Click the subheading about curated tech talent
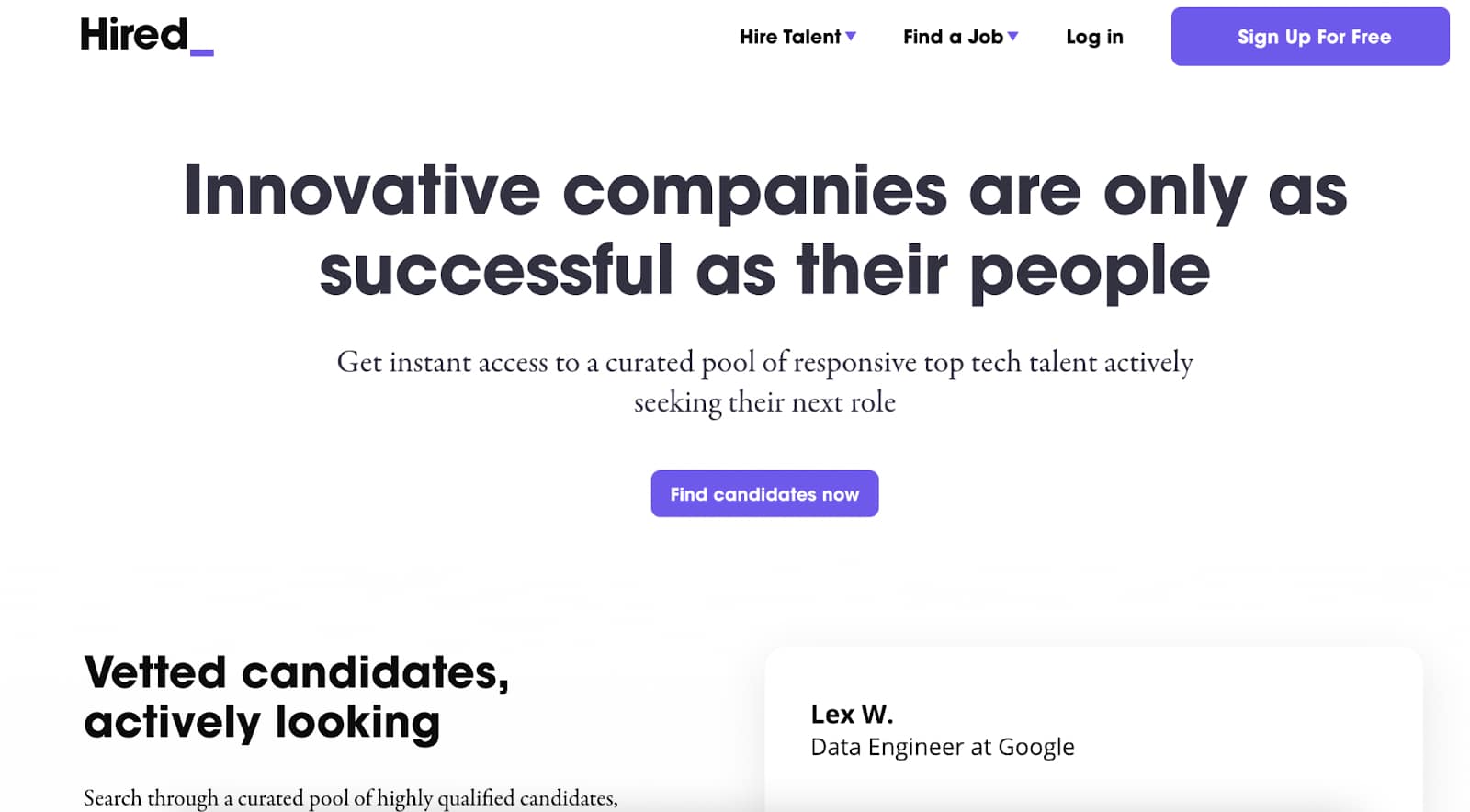This screenshot has height=812, width=1470. click(x=764, y=381)
